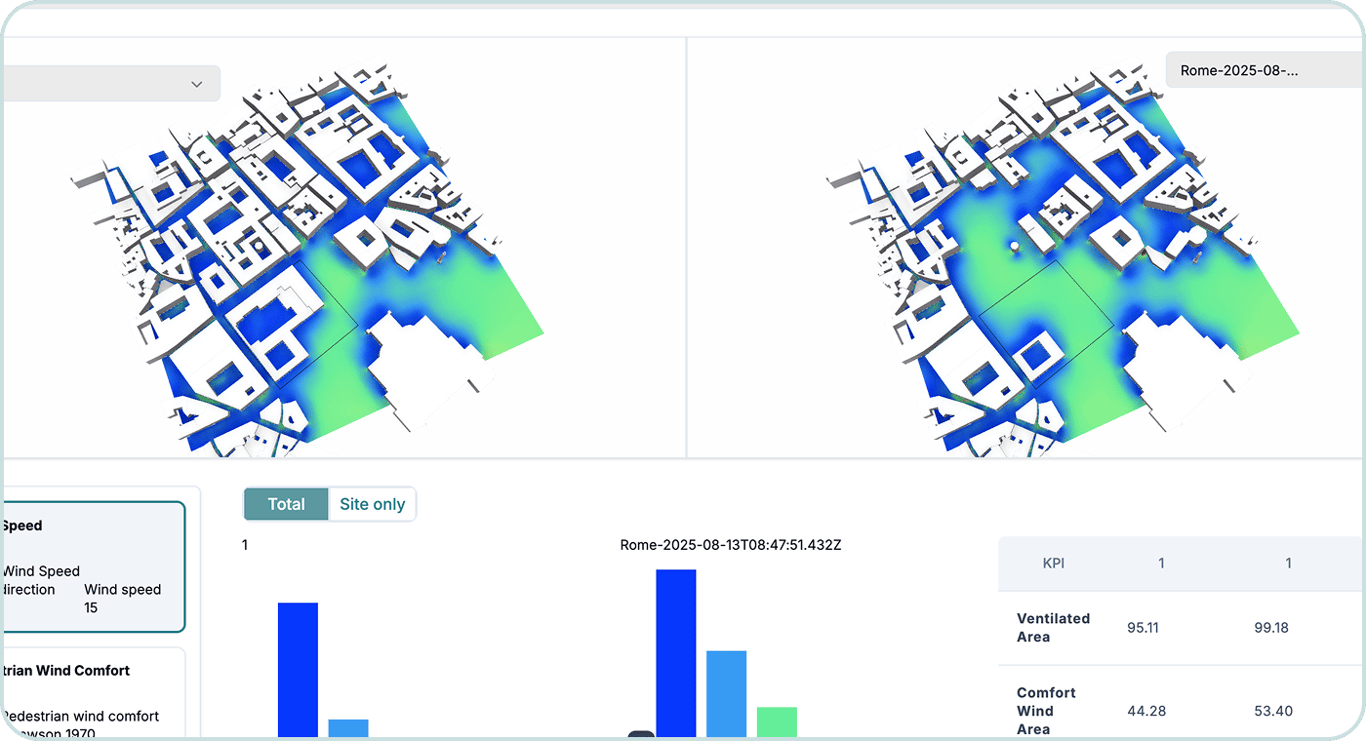
Task: Click the 'Wind speed 15' parameter text
Action: 121,598
